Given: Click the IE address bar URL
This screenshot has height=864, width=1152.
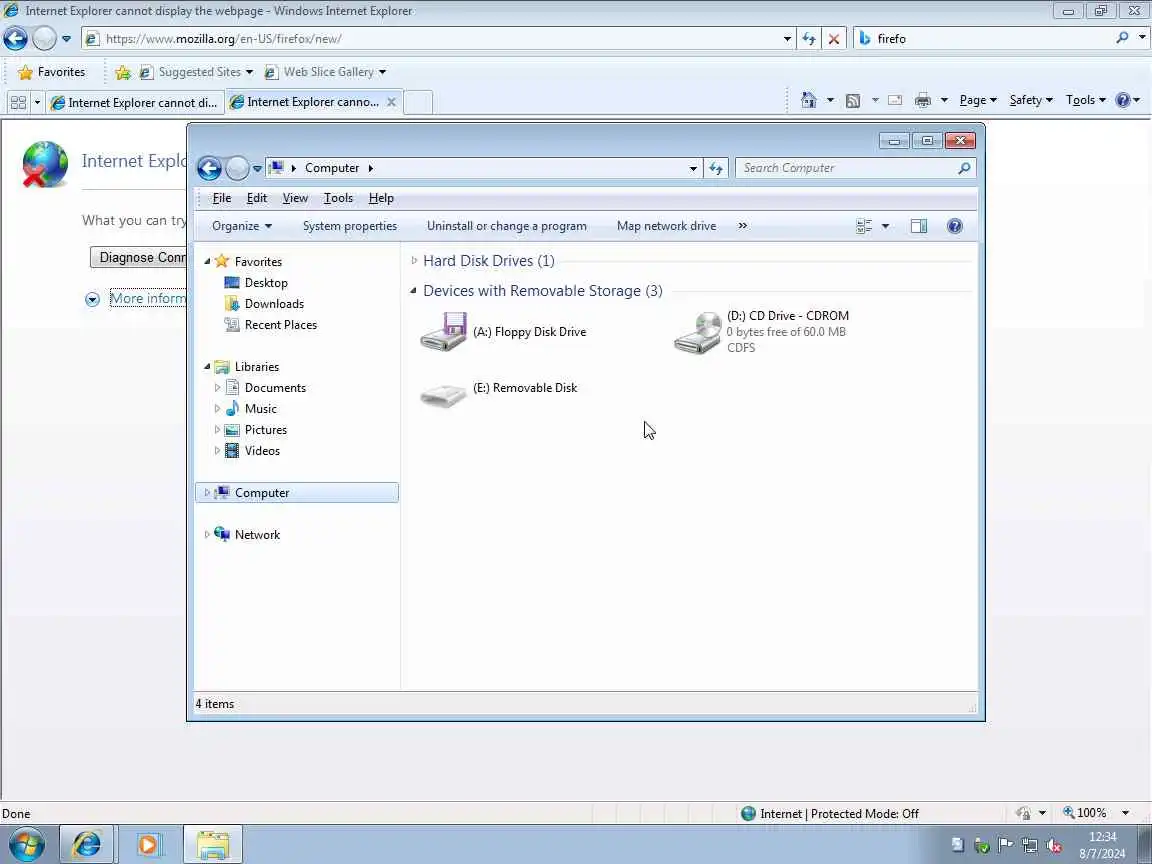Looking at the screenshot, I should (223, 39).
